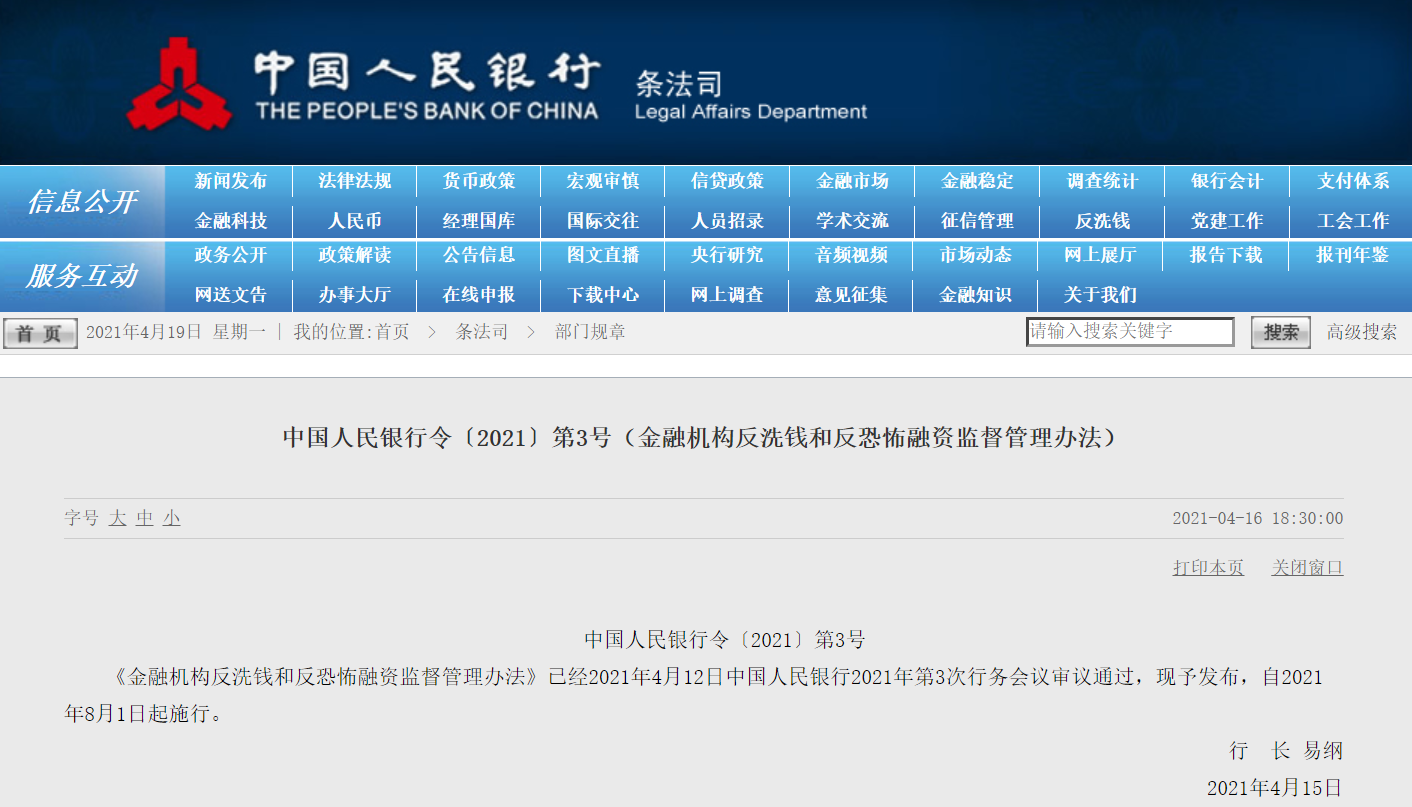This screenshot has height=807, width=1412.
Task: Go to the 人民币 page
Action: pos(355,221)
